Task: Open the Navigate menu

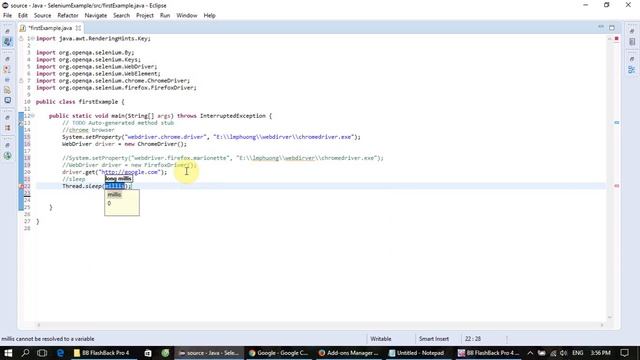Action: click(96, 16)
